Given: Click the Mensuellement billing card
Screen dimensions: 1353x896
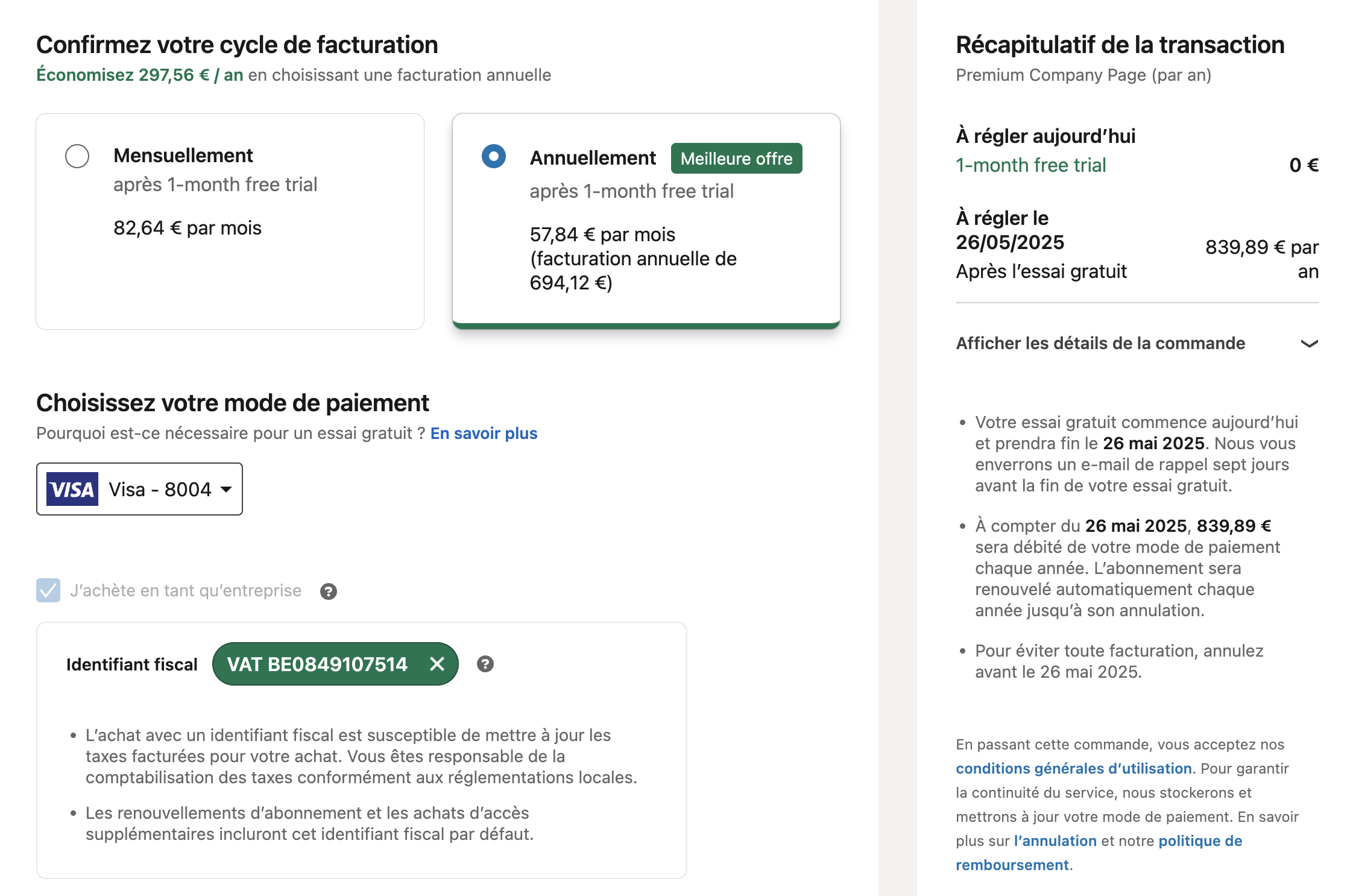Looking at the screenshot, I should point(230,221).
